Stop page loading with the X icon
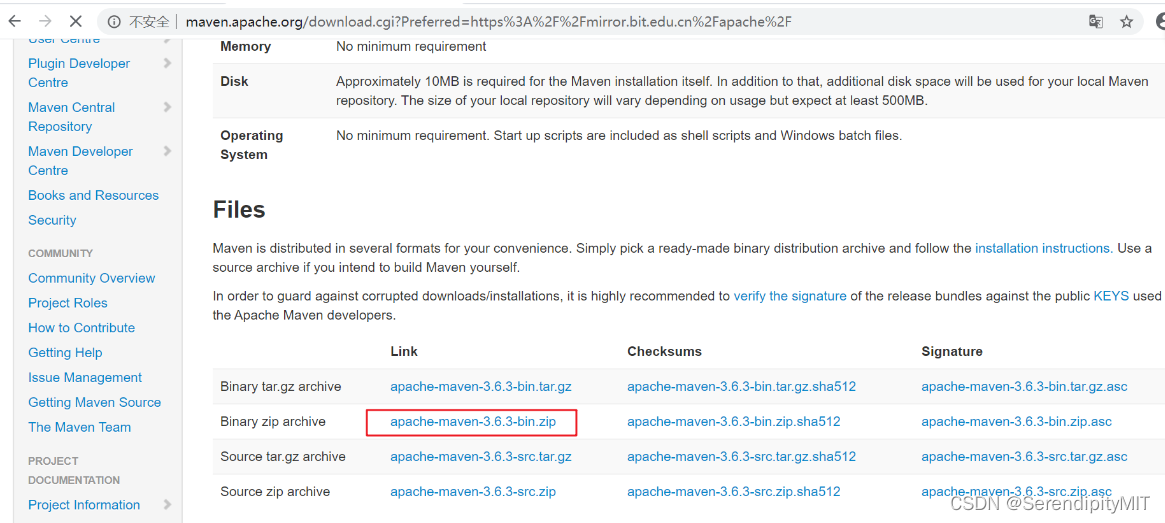The image size is (1165, 523). 77,22
